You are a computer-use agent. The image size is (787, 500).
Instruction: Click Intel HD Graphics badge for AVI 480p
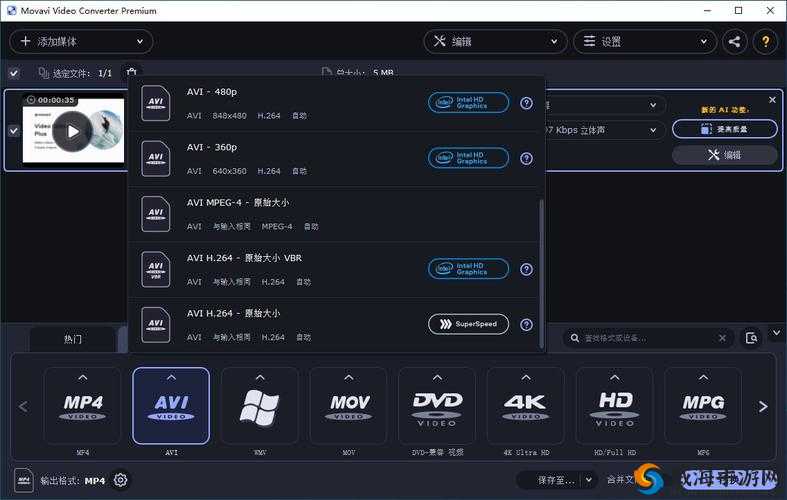click(468, 103)
